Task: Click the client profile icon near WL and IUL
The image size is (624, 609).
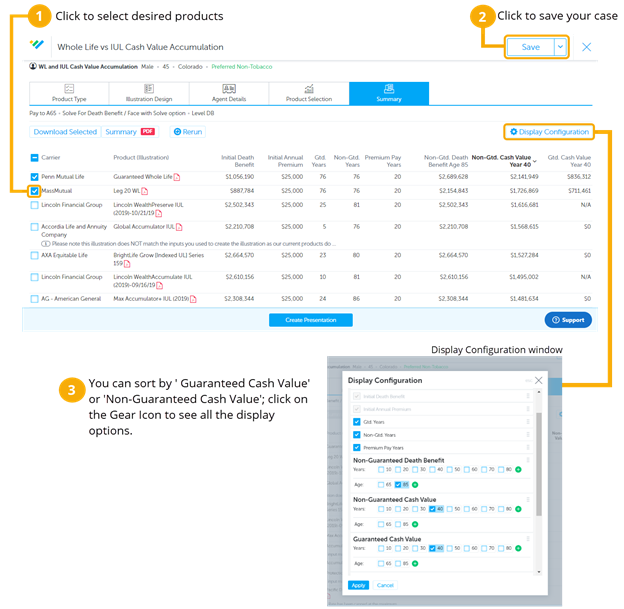Action: pyautogui.click(x=33, y=66)
